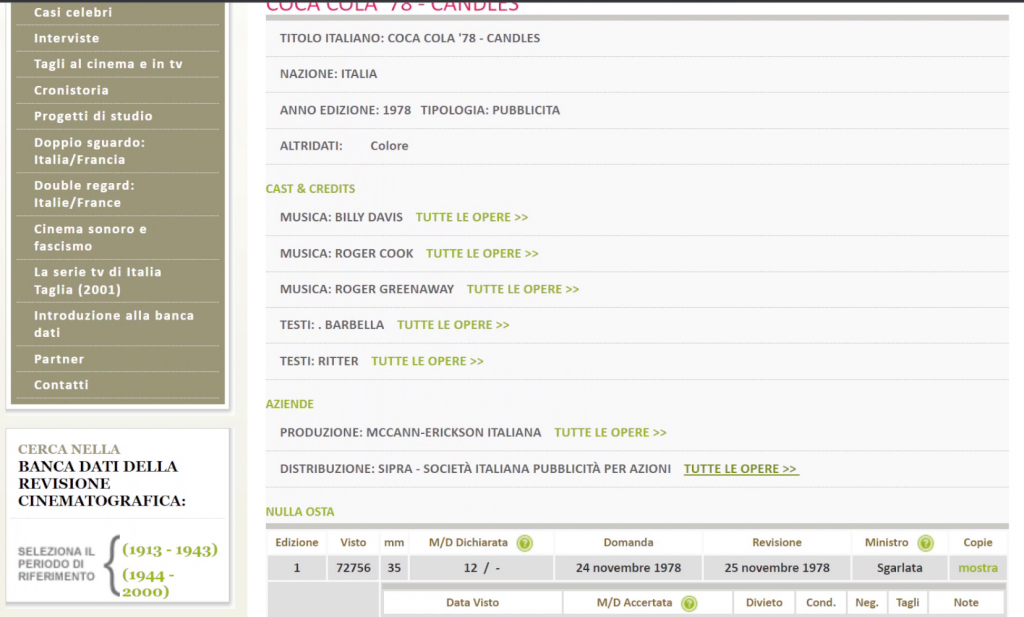The image size is (1024, 617).
Task: Open Doppio sguardo: Italia/Francia
Action: [x=89, y=151]
